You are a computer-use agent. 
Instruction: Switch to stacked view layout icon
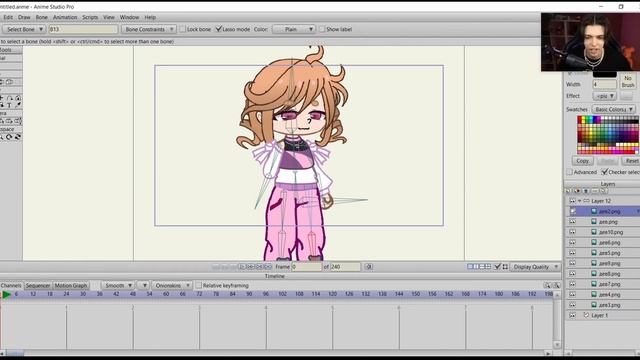pos(482,267)
